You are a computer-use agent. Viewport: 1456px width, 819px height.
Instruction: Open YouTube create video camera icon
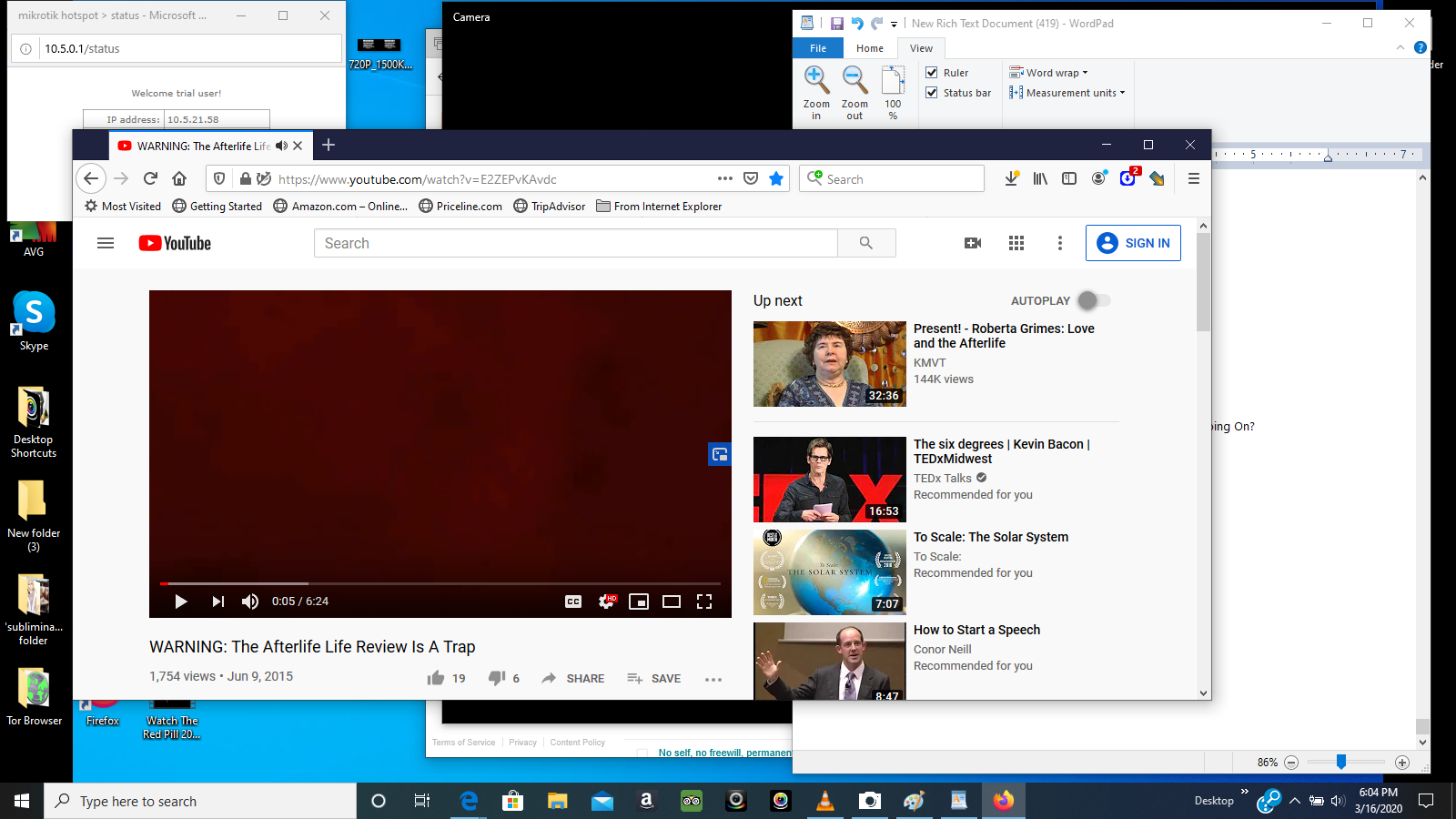click(x=973, y=243)
